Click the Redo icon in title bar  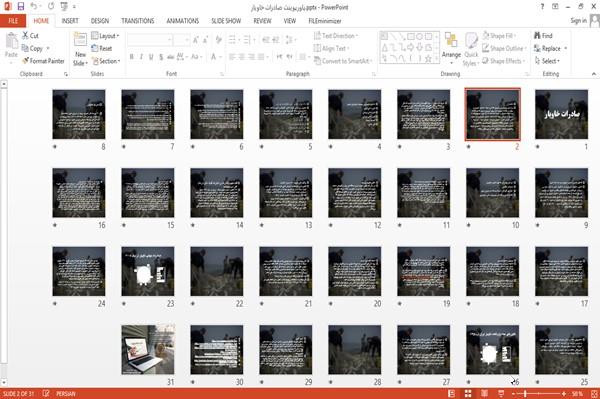click(x=51, y=6)
